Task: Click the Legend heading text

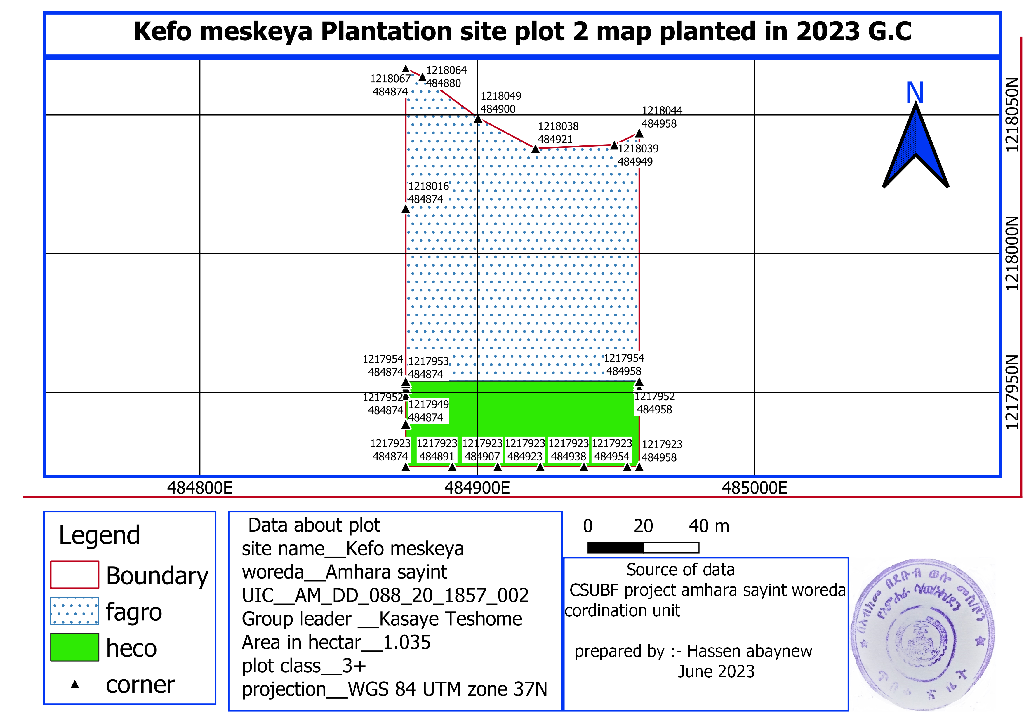Action: coord(99,535)
